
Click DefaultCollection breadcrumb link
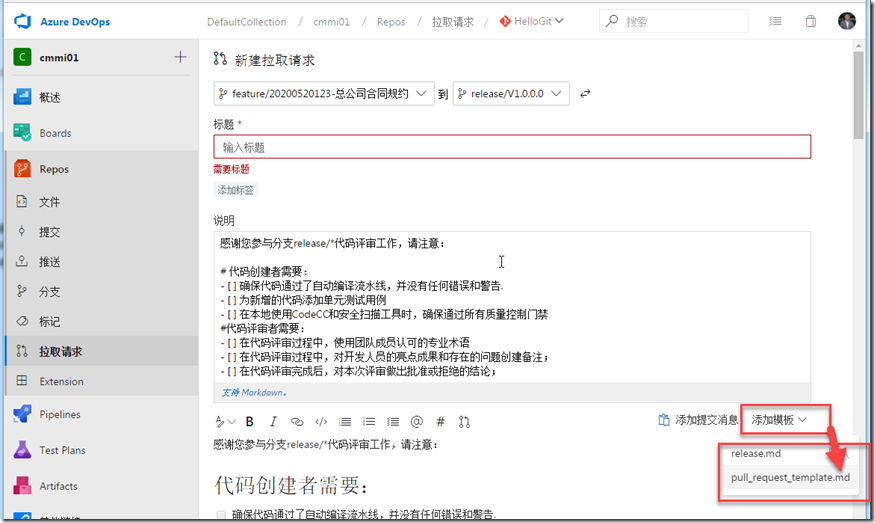(247, 22)
